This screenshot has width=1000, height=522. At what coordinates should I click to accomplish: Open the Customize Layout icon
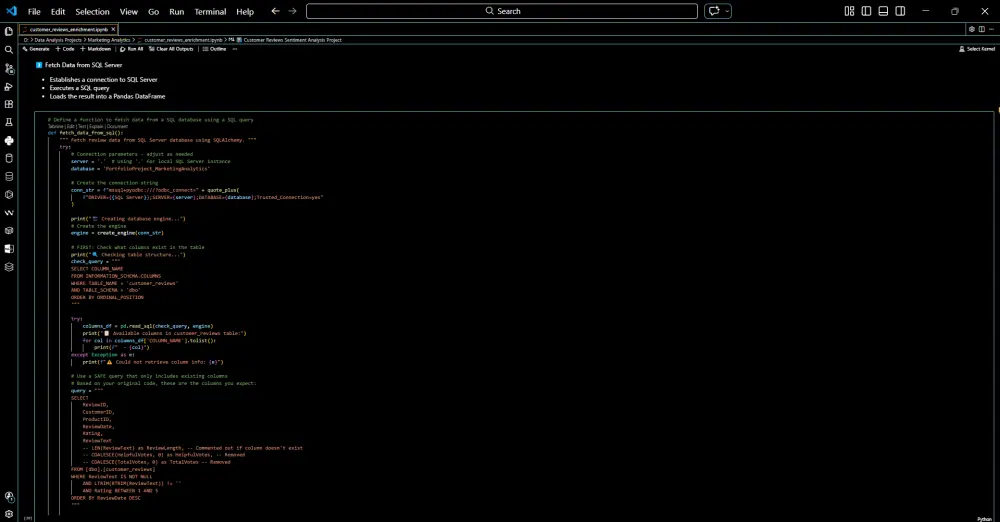[849, 11]
